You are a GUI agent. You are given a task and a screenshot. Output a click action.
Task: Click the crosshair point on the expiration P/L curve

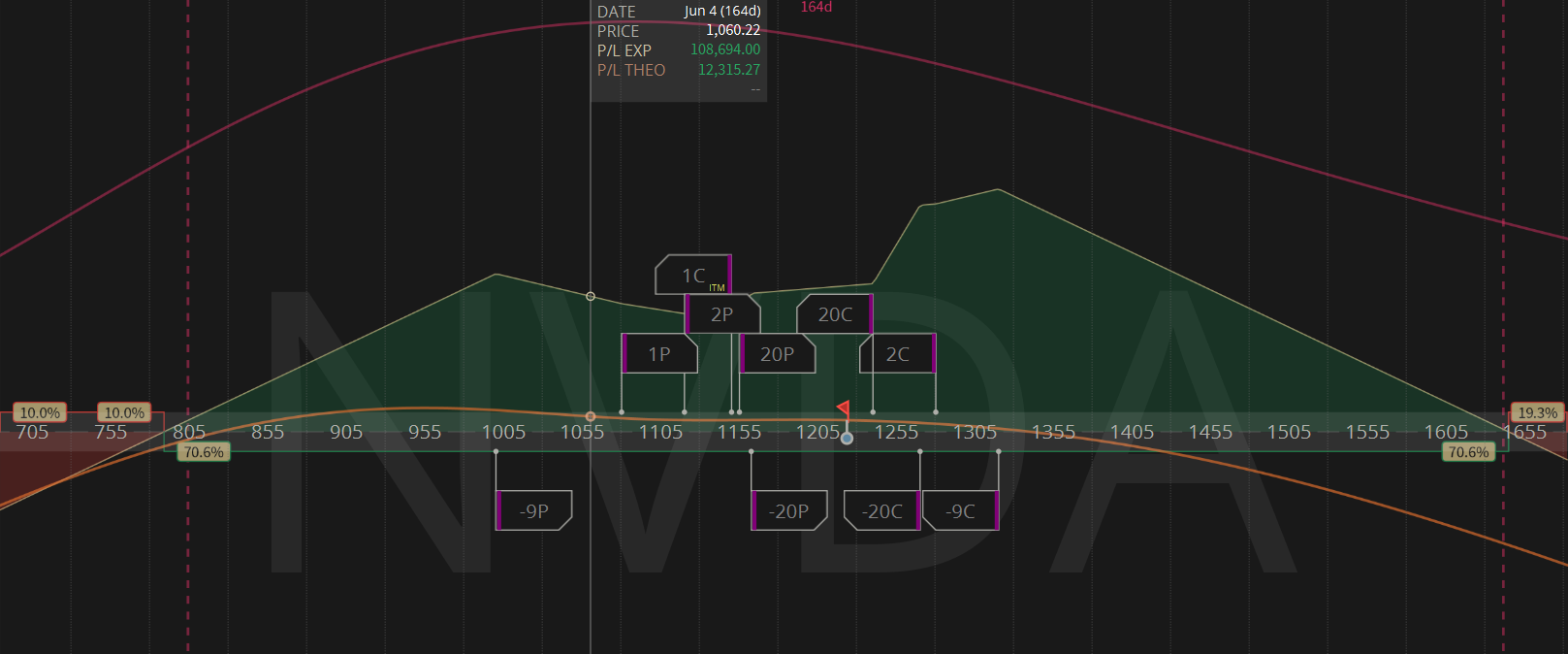coord(591,296)
